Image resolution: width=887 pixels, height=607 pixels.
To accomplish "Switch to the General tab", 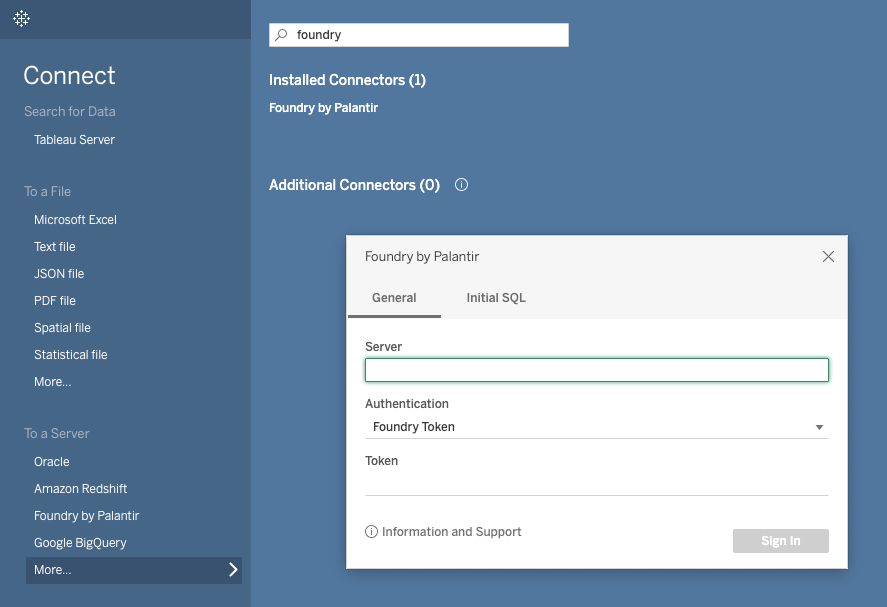I will (394, 298).
